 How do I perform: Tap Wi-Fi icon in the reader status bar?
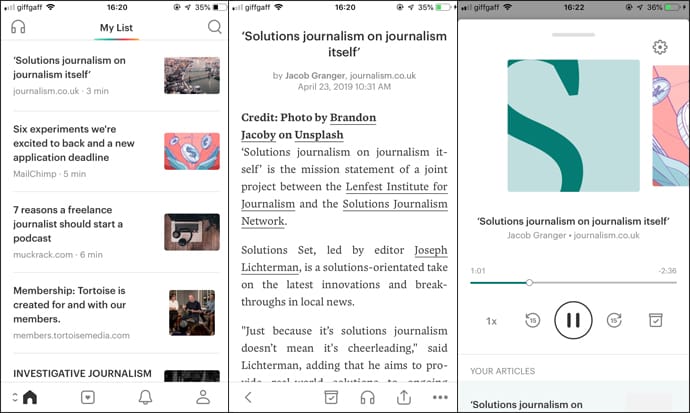tap(278, 7)
